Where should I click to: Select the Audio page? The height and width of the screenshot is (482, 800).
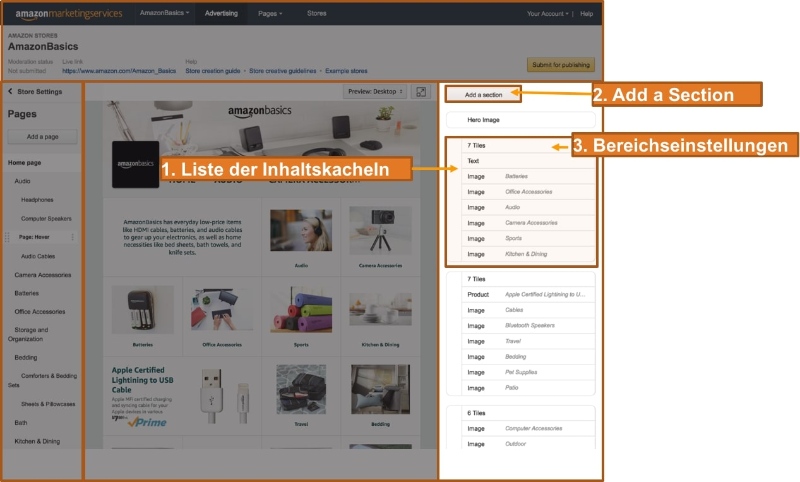pyautogui.click(x=22, y=181)
